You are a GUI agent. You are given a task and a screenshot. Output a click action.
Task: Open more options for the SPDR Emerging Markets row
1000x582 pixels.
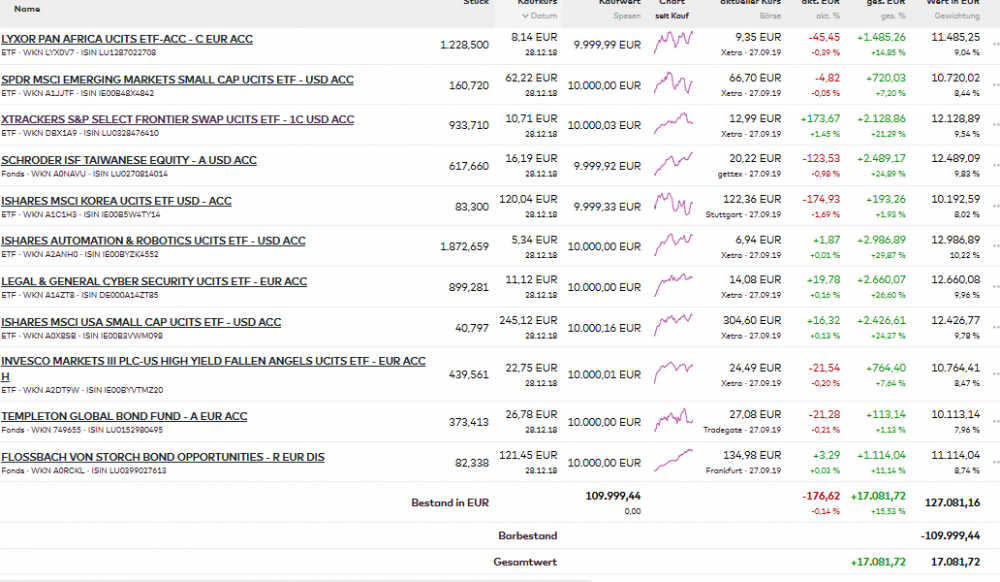click(x=994, y=85)
